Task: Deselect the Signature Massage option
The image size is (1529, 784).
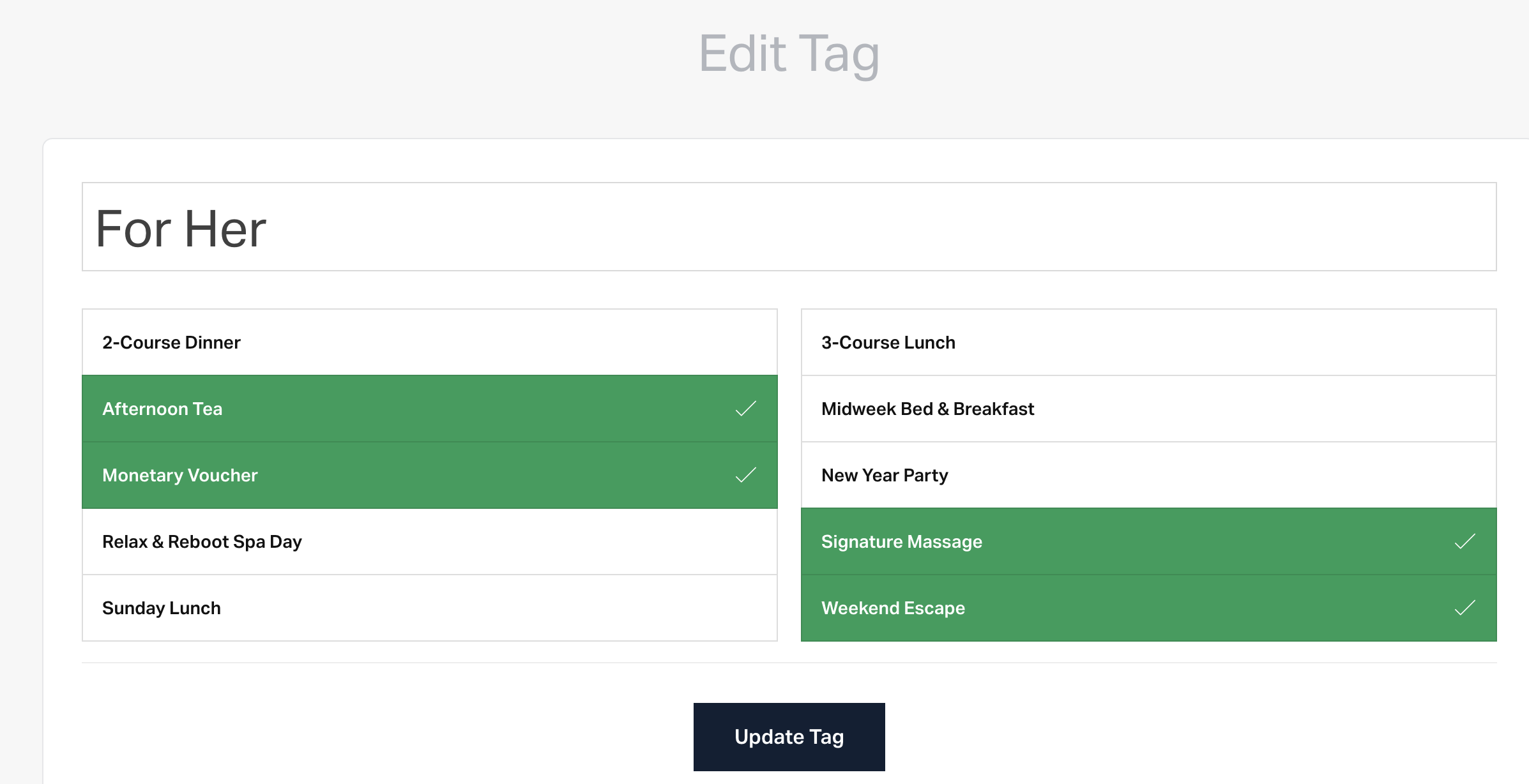Action: point(1148,541)
